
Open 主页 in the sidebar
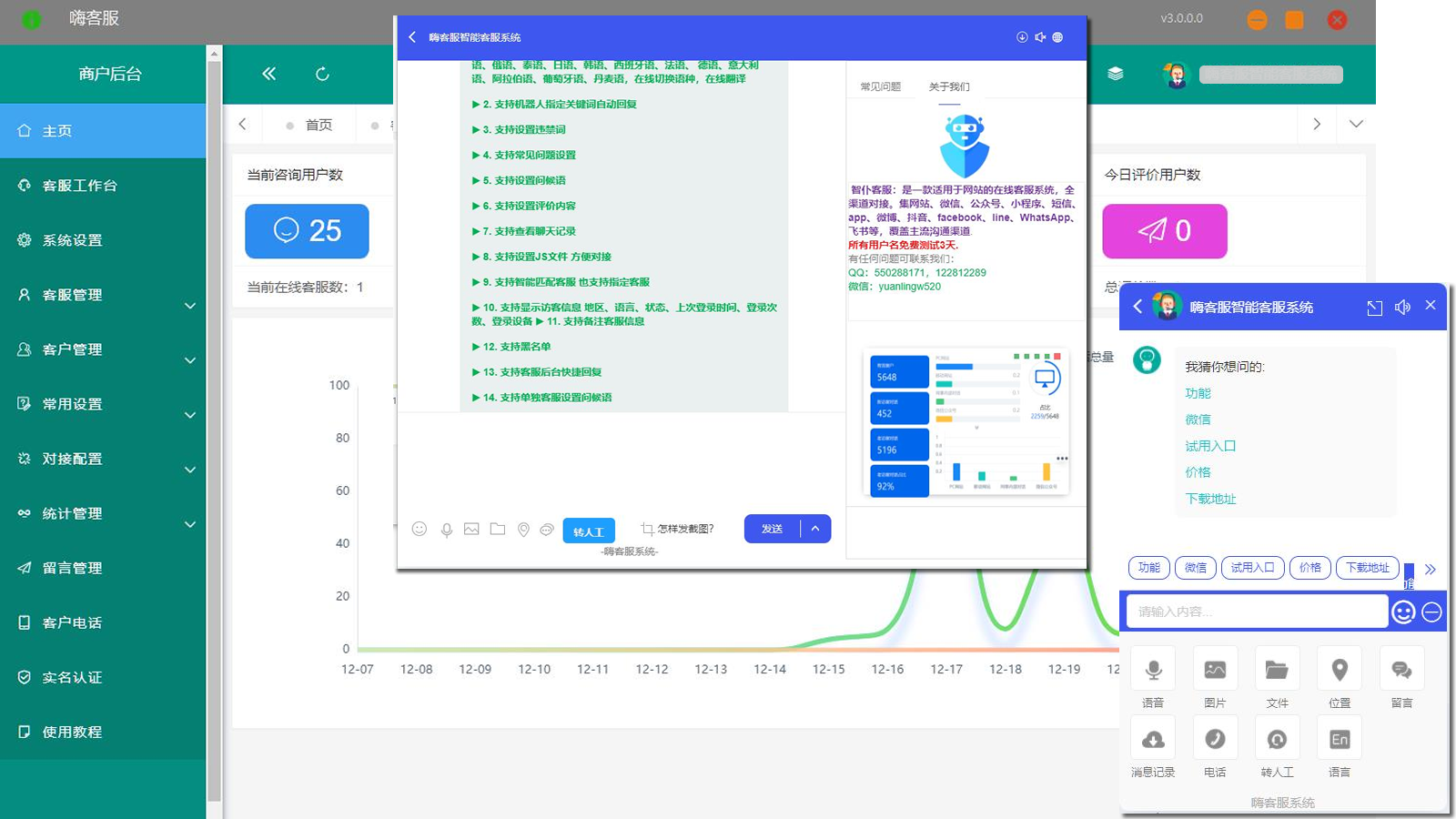pyautogui.click(x=103, y=131)
